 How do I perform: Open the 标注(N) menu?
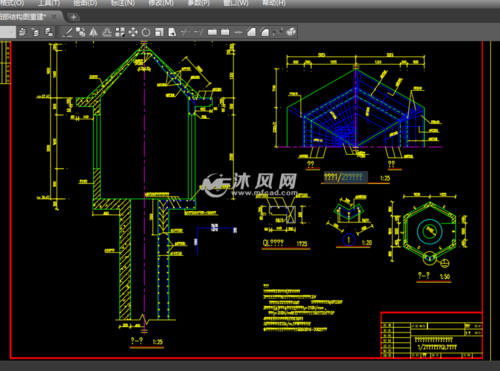(123, 3)
